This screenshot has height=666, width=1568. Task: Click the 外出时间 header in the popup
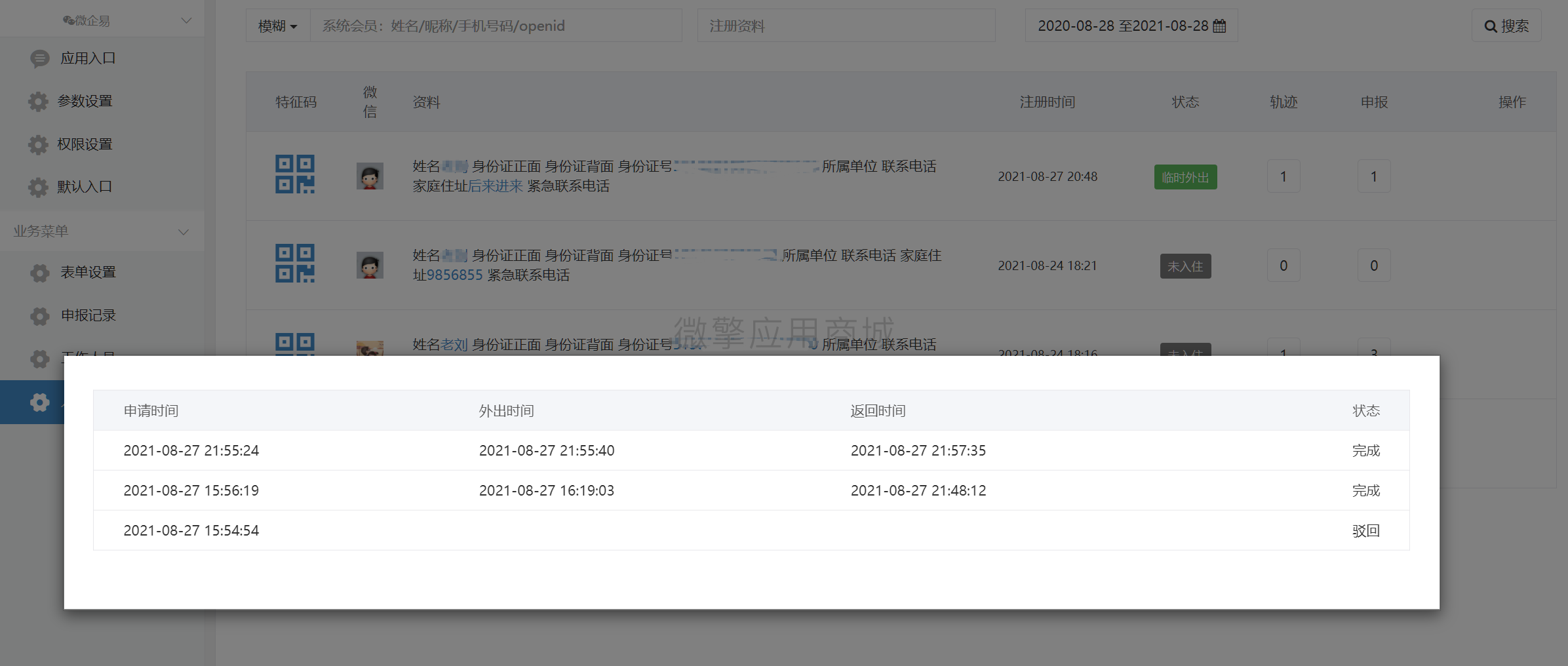pyautogui.click(x=507, y=411)
